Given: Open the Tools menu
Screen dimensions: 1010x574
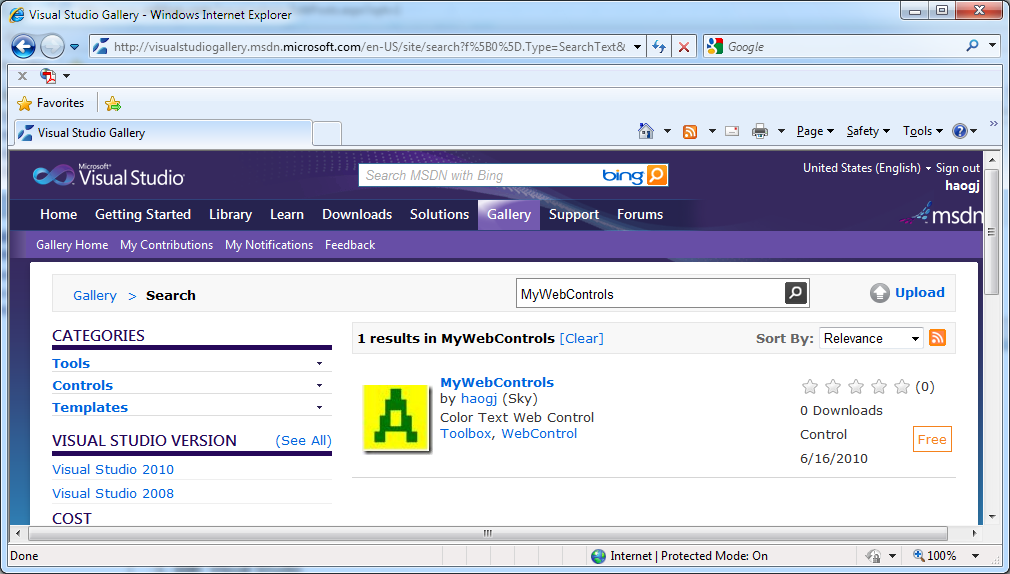Looking at the screenshot, I should tap(922, 131).
